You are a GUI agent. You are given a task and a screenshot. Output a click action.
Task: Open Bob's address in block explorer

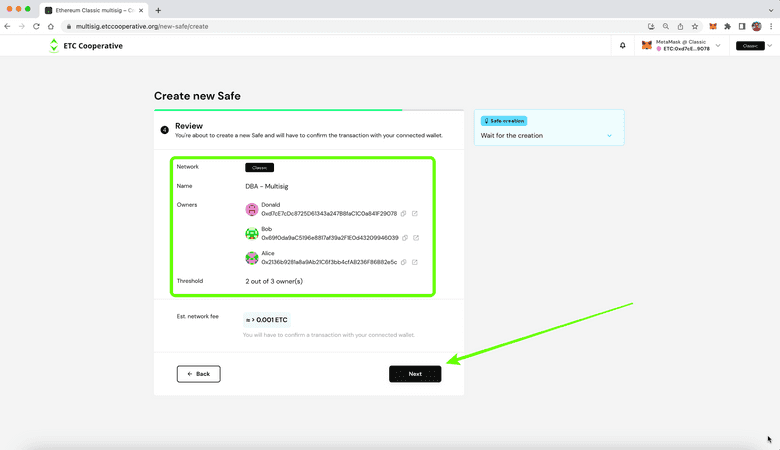pyautogui.click(x=416, y=238)
